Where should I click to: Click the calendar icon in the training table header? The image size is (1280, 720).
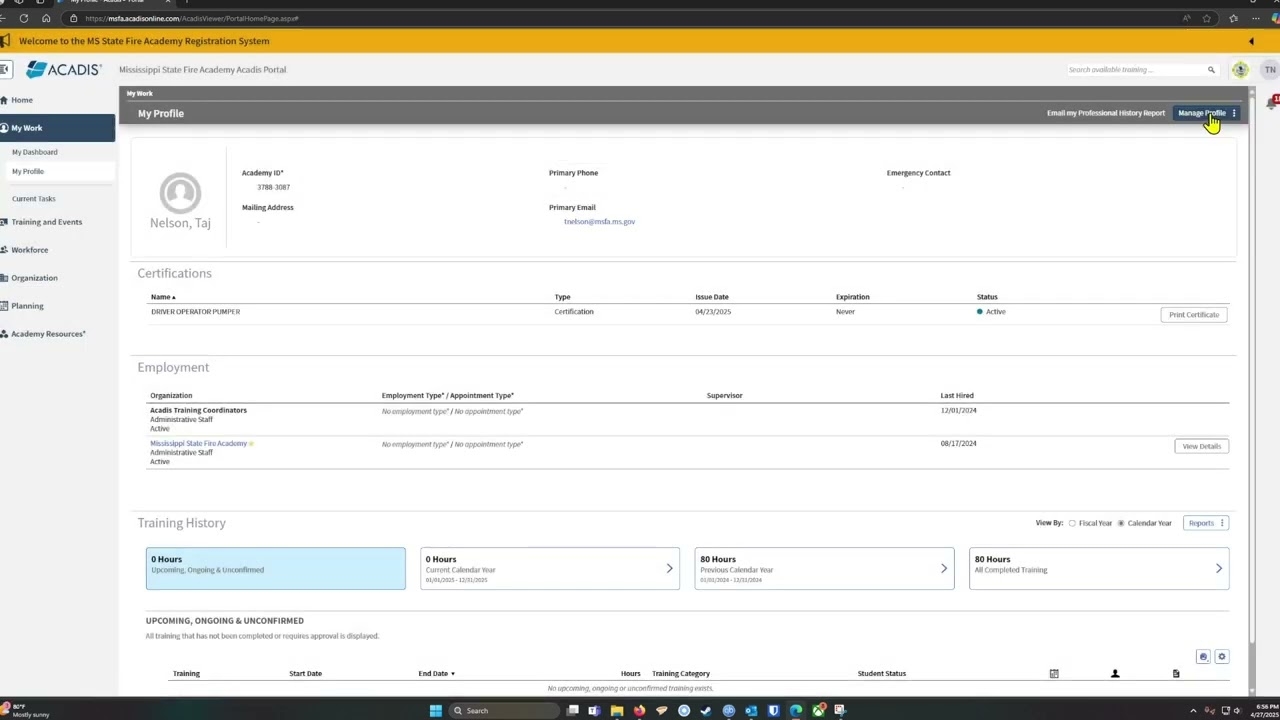point(1053,673)
